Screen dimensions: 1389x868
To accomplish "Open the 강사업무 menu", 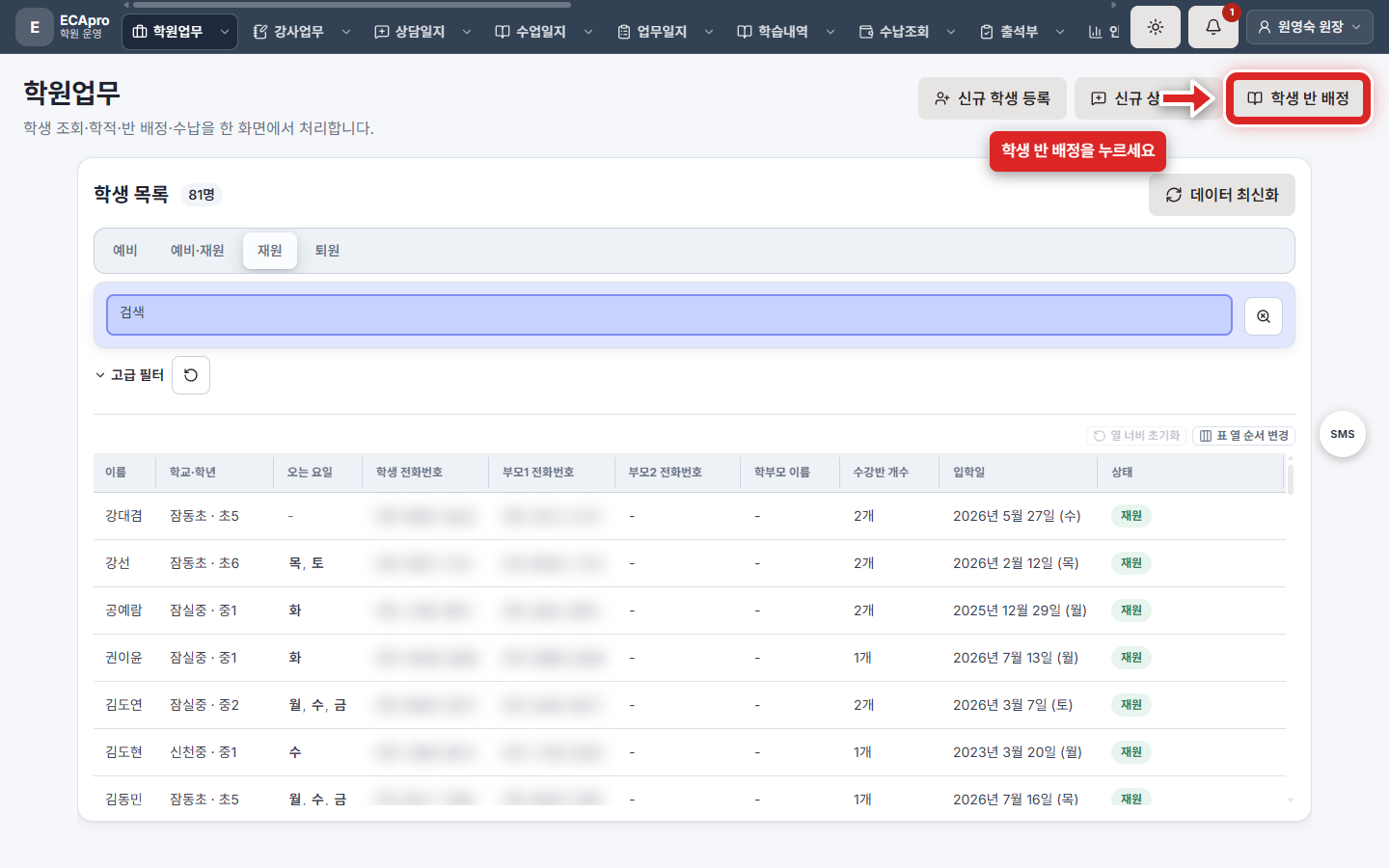I will pyautogui.click(x=288, y=32).
